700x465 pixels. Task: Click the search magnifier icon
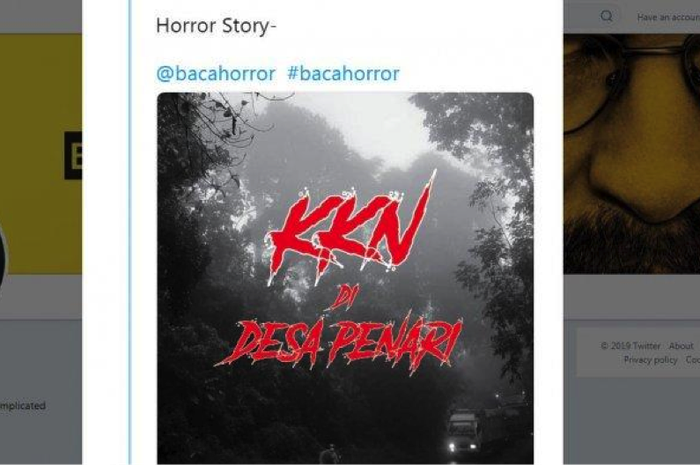click(x=606, y=17)
